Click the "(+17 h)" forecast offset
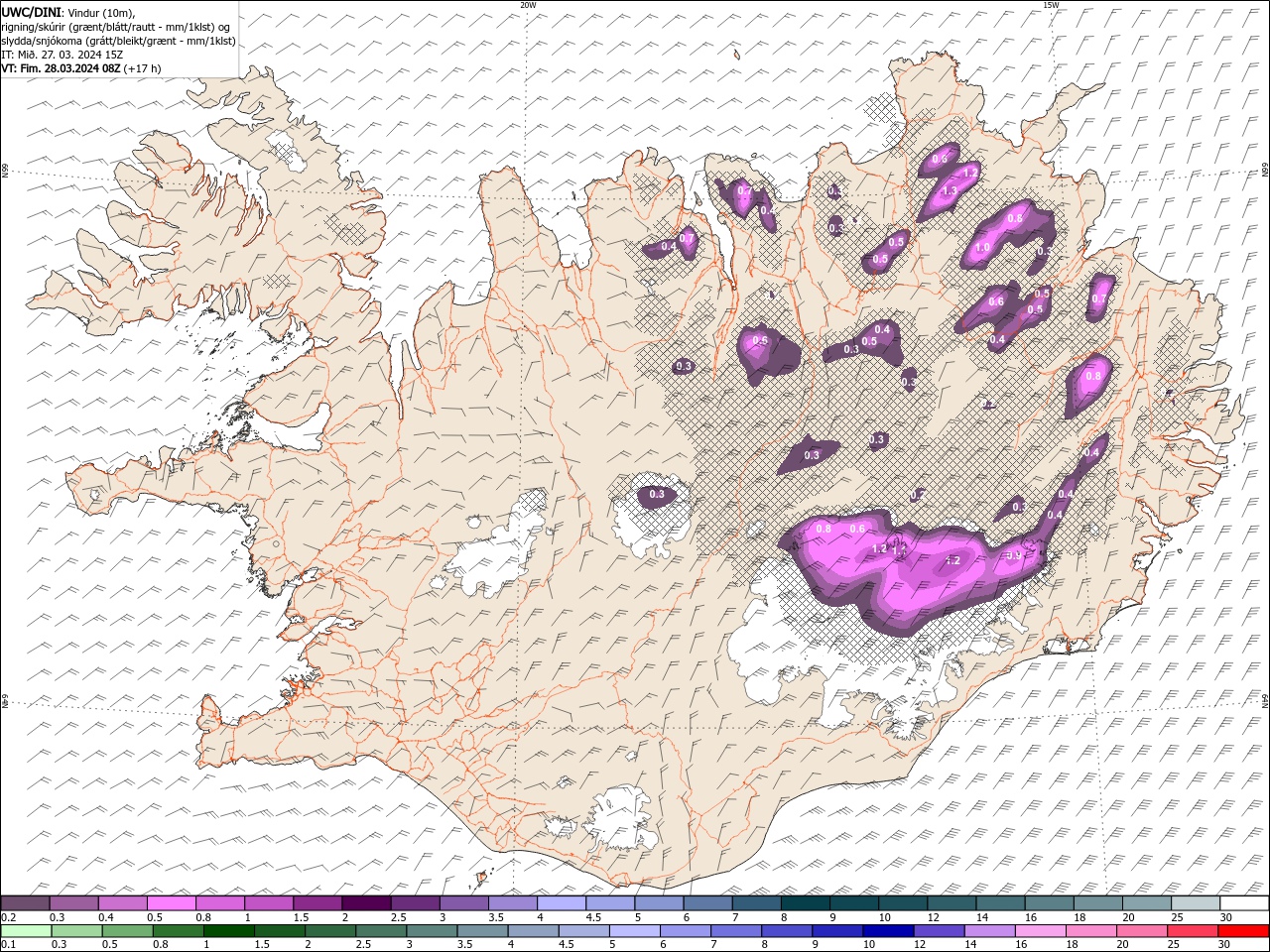 tap(143, 68)
